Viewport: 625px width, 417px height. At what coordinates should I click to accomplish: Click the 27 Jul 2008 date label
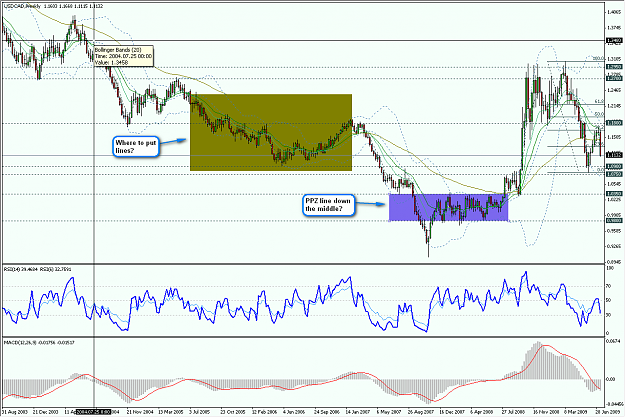click(515, 411)
